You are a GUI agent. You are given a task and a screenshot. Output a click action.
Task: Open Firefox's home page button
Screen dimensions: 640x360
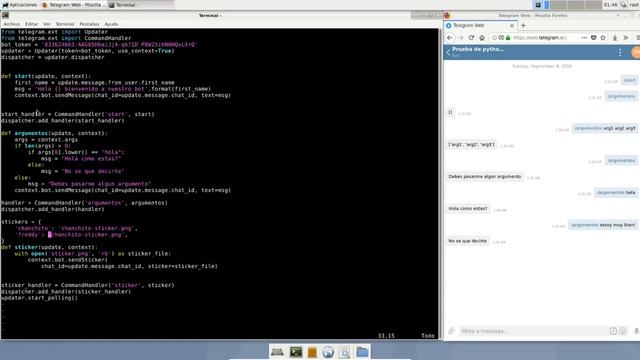482,38
